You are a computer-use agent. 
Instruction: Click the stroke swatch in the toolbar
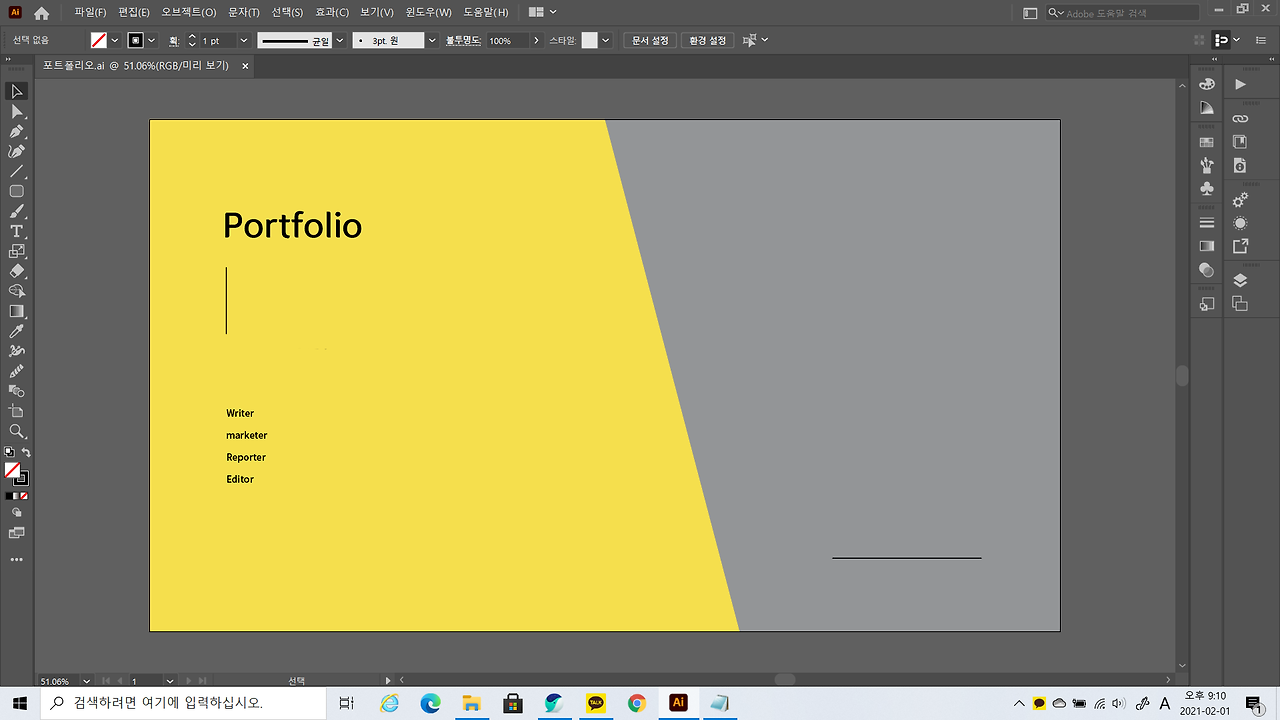pos(21,478)
